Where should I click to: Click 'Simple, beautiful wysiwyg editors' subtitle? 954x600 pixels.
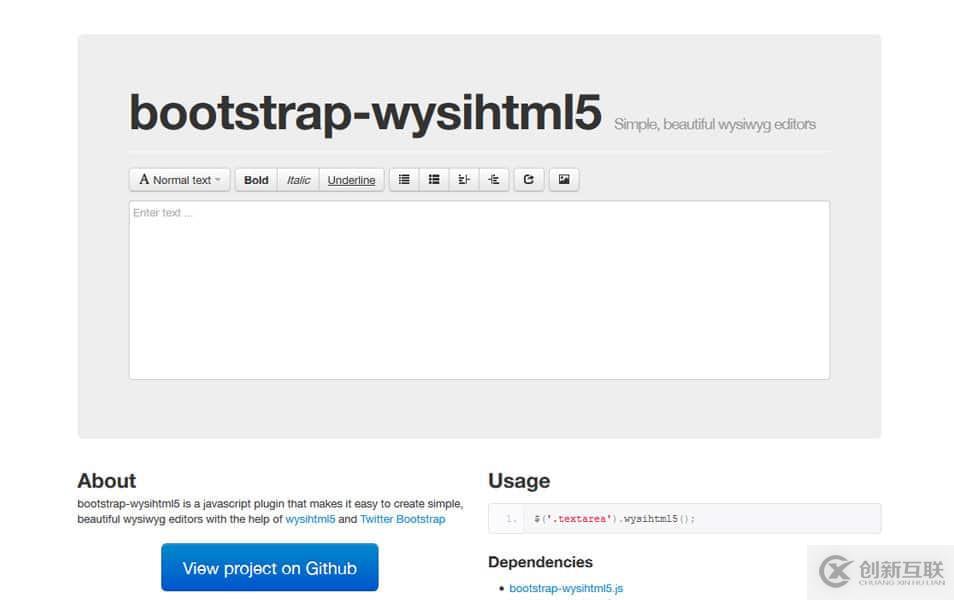coord(715,125)
